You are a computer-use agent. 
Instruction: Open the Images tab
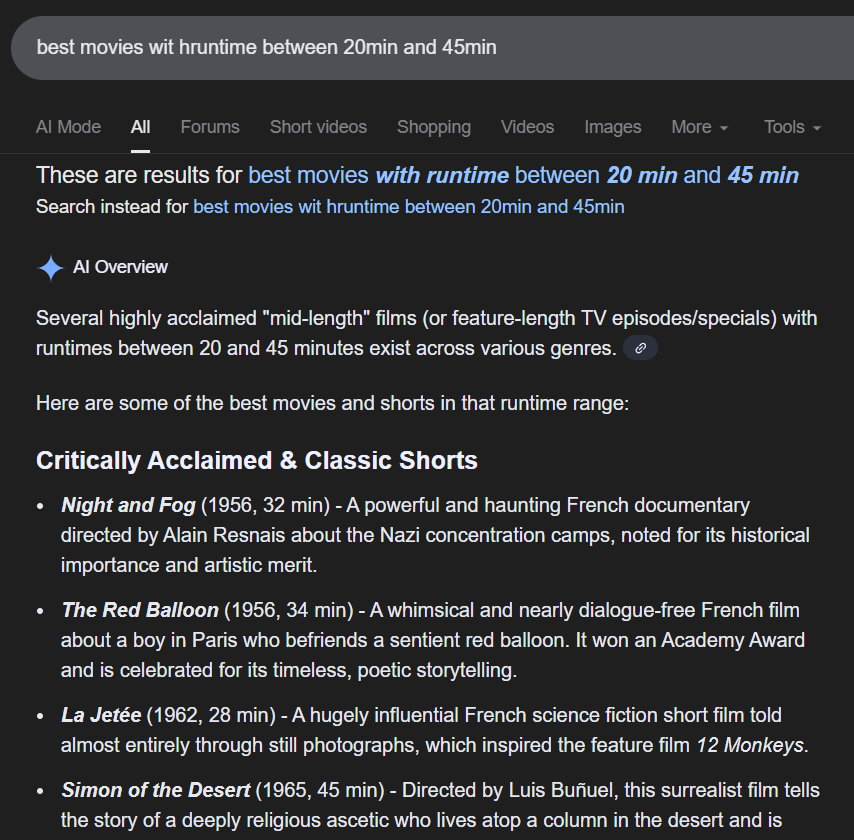[x=613, y=127]
